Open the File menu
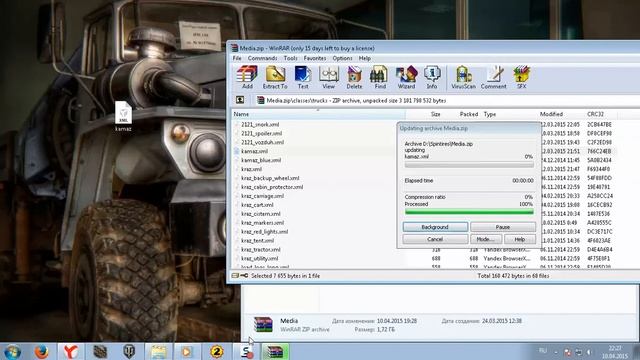 pos(237,58)
